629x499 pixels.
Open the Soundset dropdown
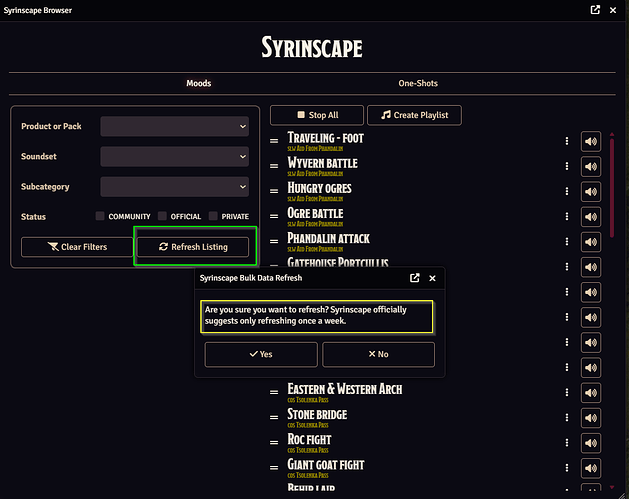click(x=174, y=156)
